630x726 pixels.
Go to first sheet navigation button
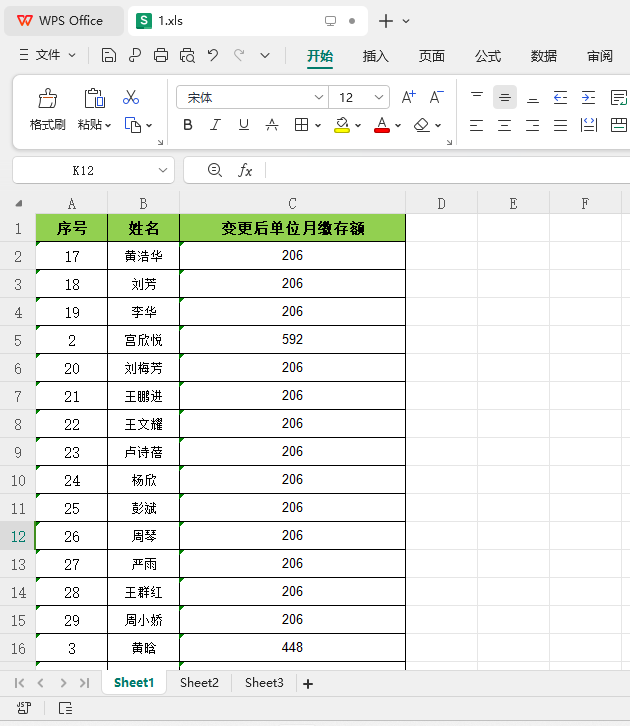click(19, 682)
